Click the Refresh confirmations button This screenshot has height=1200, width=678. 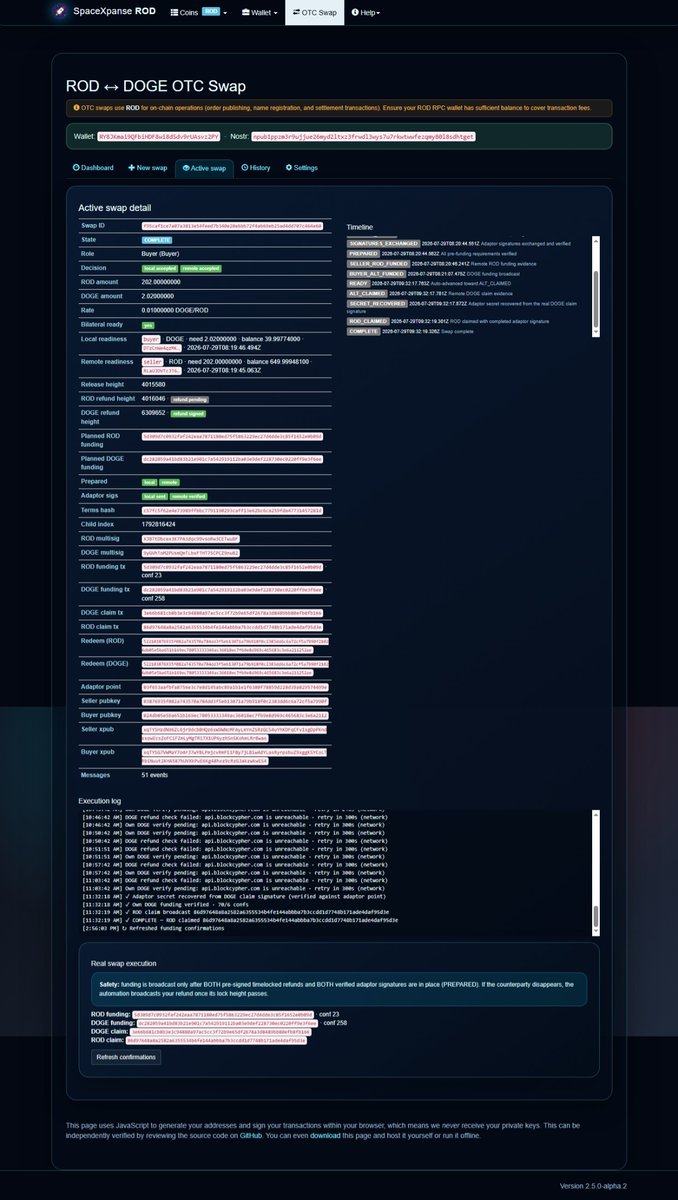click(126, 1057)
